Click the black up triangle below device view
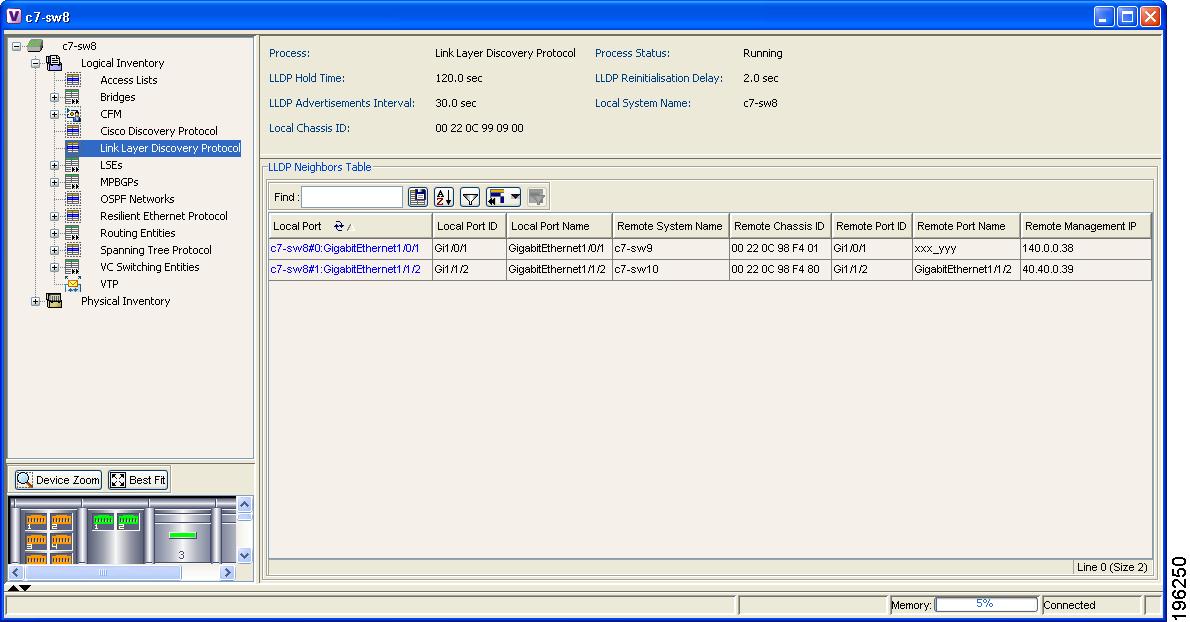 [13, 588]
